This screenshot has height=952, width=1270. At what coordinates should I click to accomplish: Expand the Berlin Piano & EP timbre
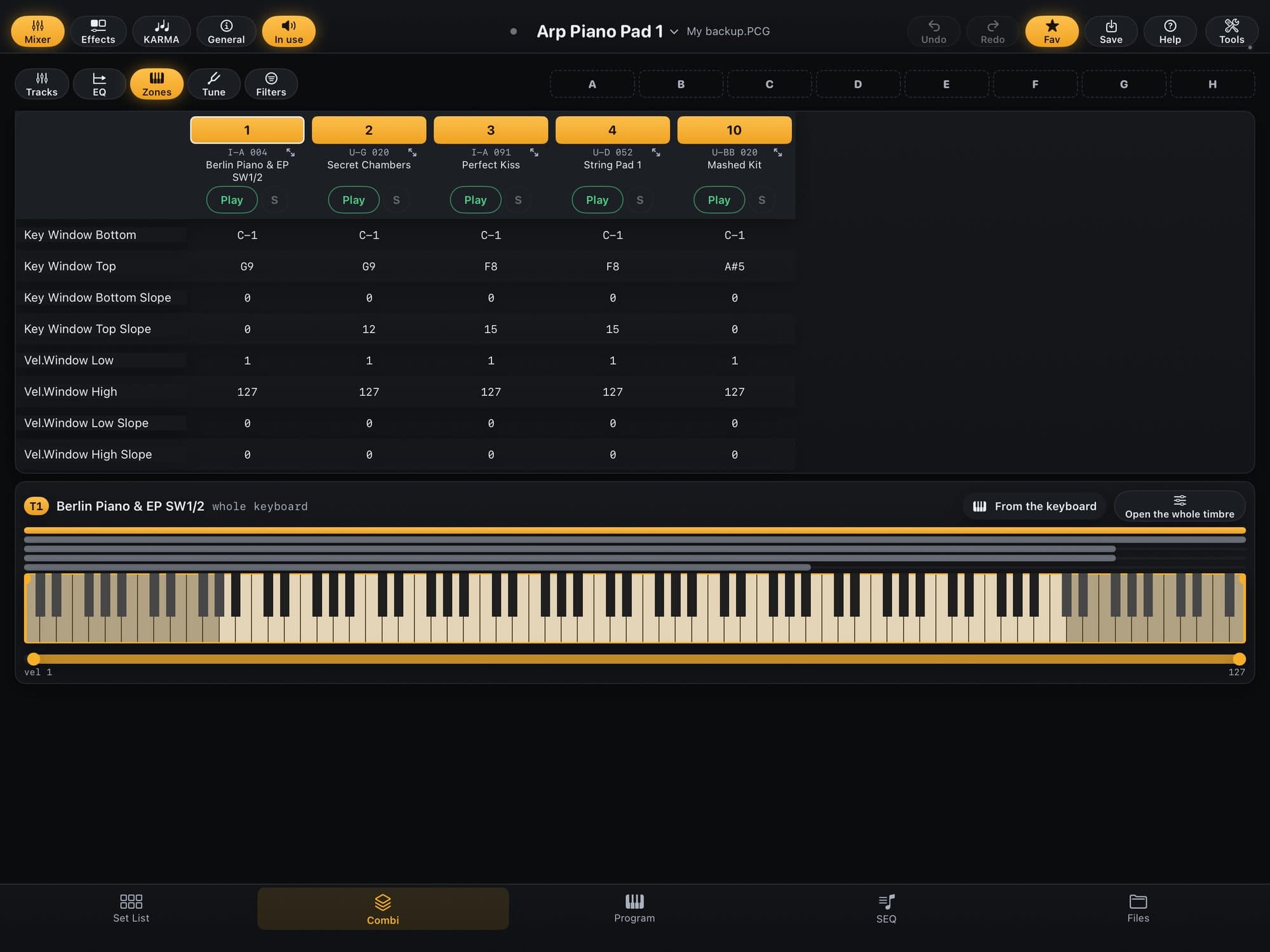[x=290, y=152]
